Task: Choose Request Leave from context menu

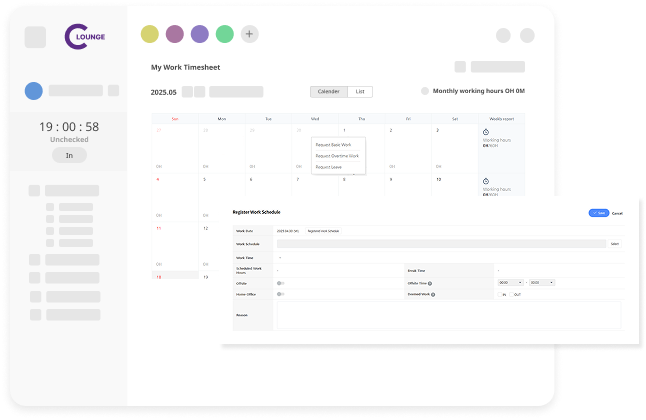Action: (x=328, y=167)
